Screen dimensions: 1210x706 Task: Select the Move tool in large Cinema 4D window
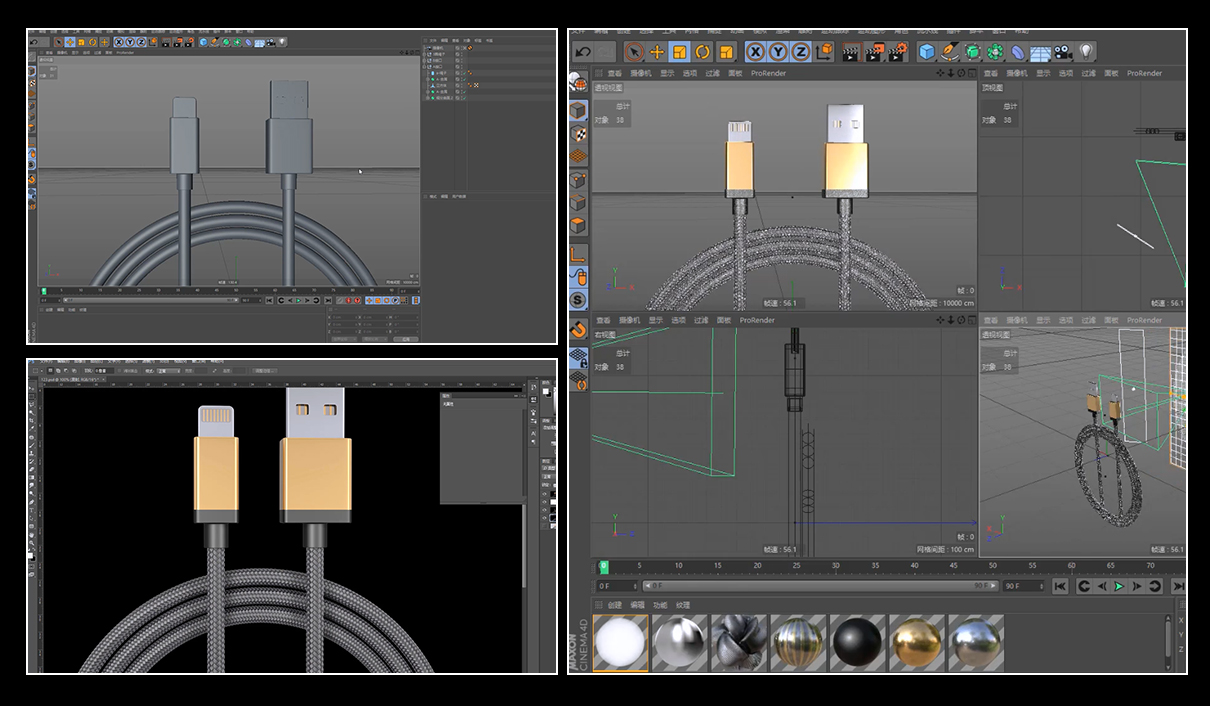click(x=658, y=51)
